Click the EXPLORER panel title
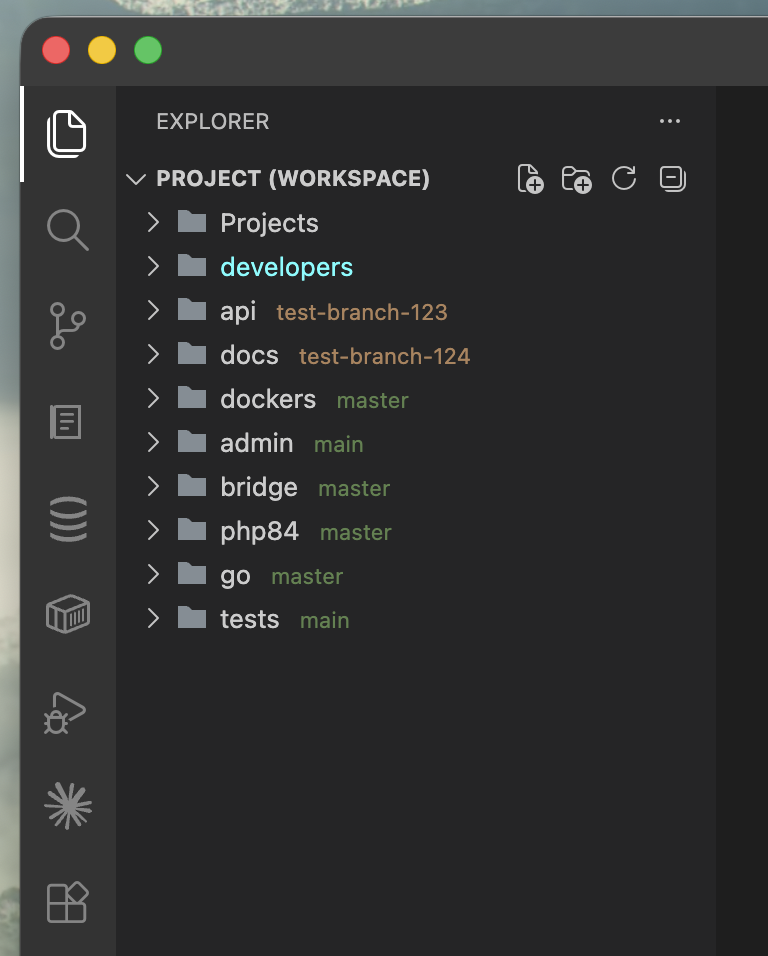768x956 pixels. [x=213, y=121]
